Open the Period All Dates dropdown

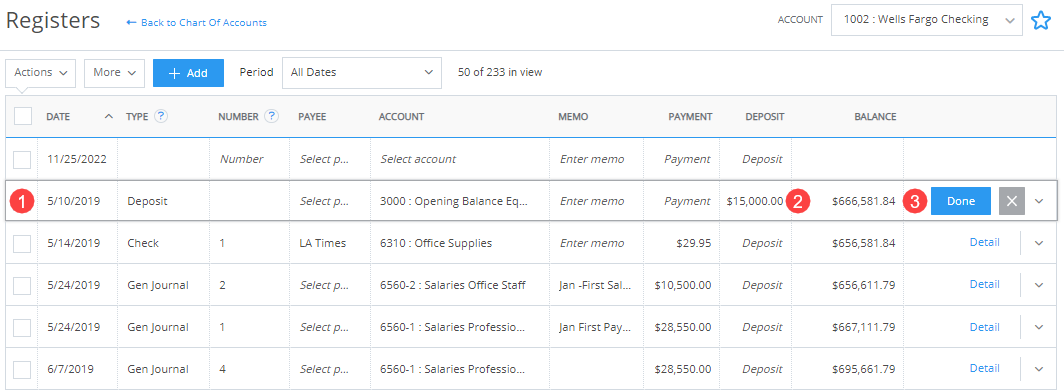tap(362, 73)
